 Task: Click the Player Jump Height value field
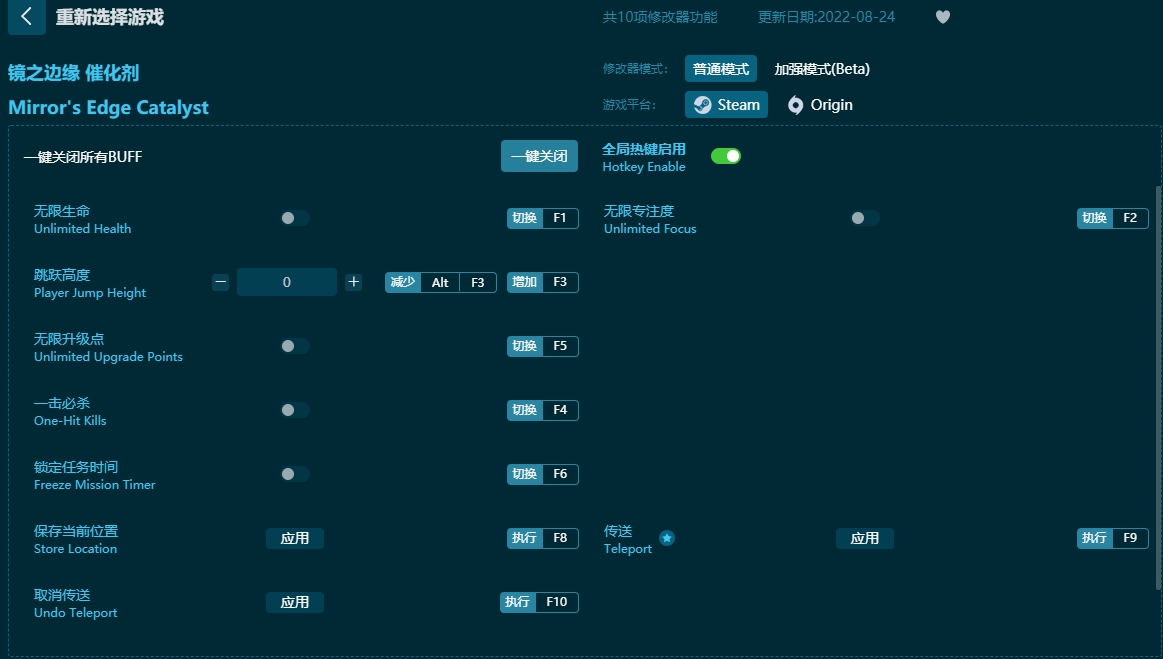pos(287,282)
